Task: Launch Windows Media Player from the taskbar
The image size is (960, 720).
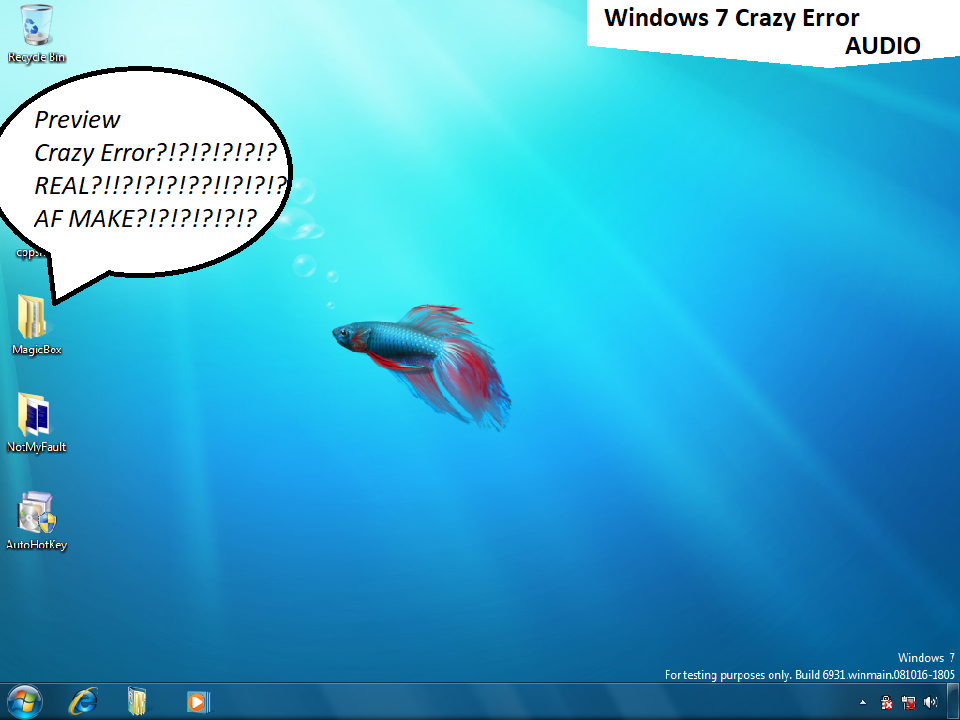Action: 198,702
